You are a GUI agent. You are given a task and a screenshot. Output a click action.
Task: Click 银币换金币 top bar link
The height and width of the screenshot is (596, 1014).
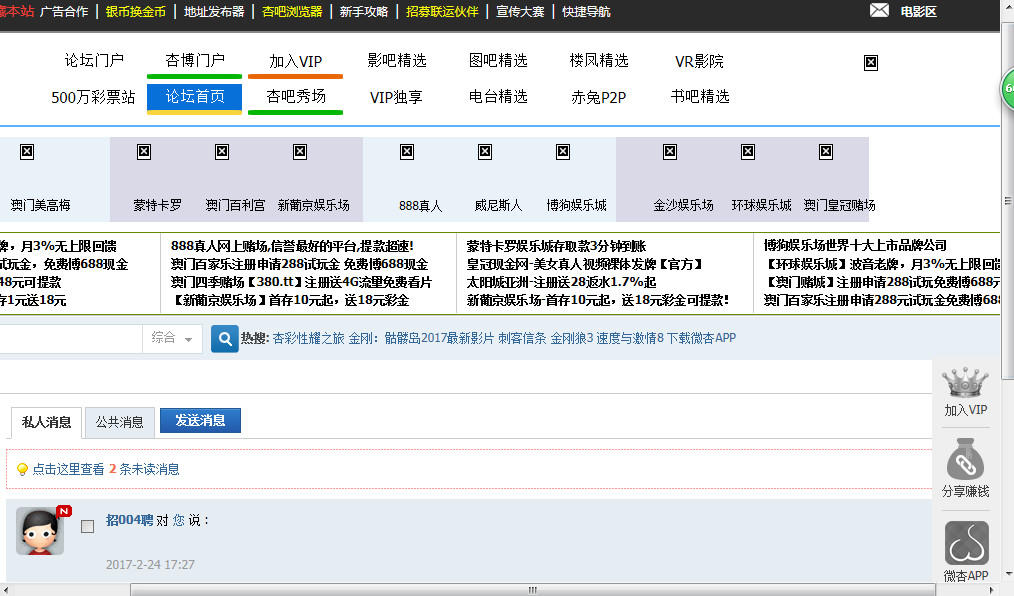(x=136, y=12)
